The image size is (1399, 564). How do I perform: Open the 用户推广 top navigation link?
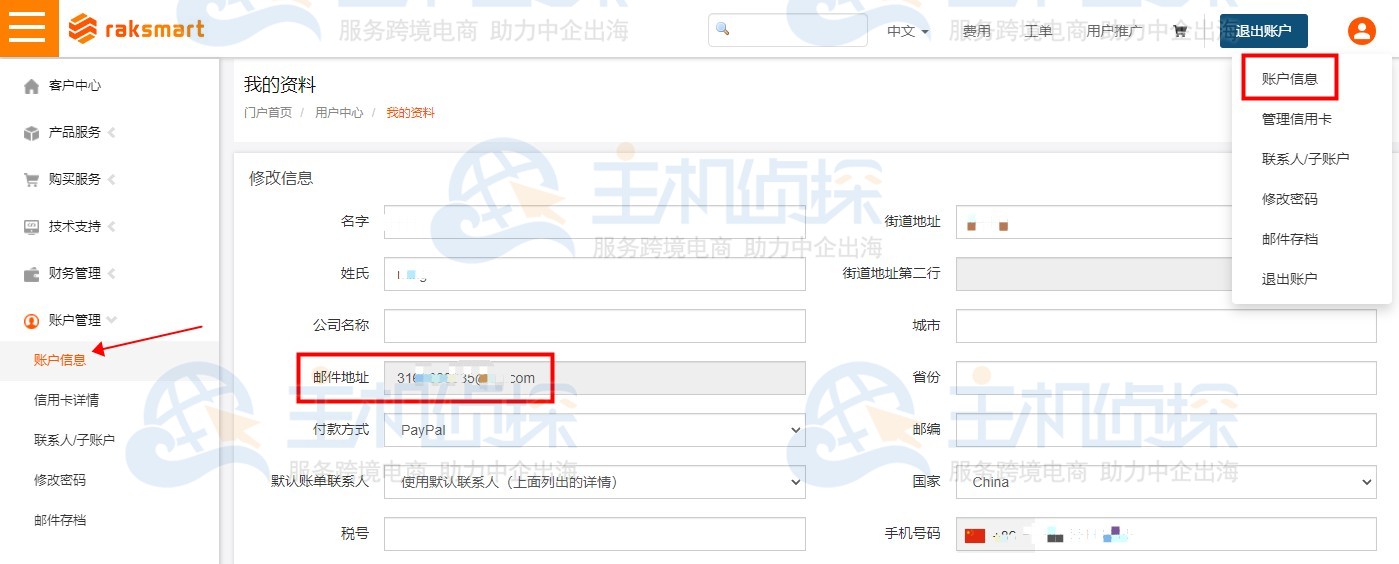pos(1113,31)
